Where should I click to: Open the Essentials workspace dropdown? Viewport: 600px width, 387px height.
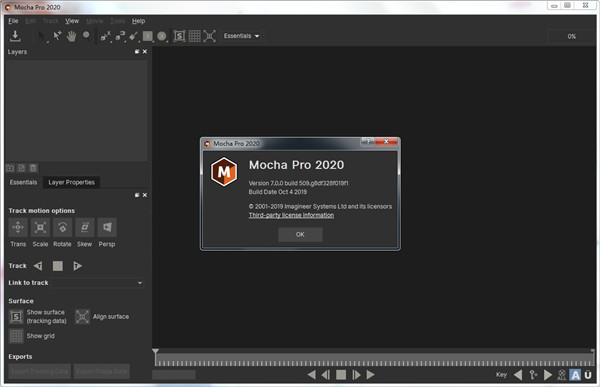241,36
